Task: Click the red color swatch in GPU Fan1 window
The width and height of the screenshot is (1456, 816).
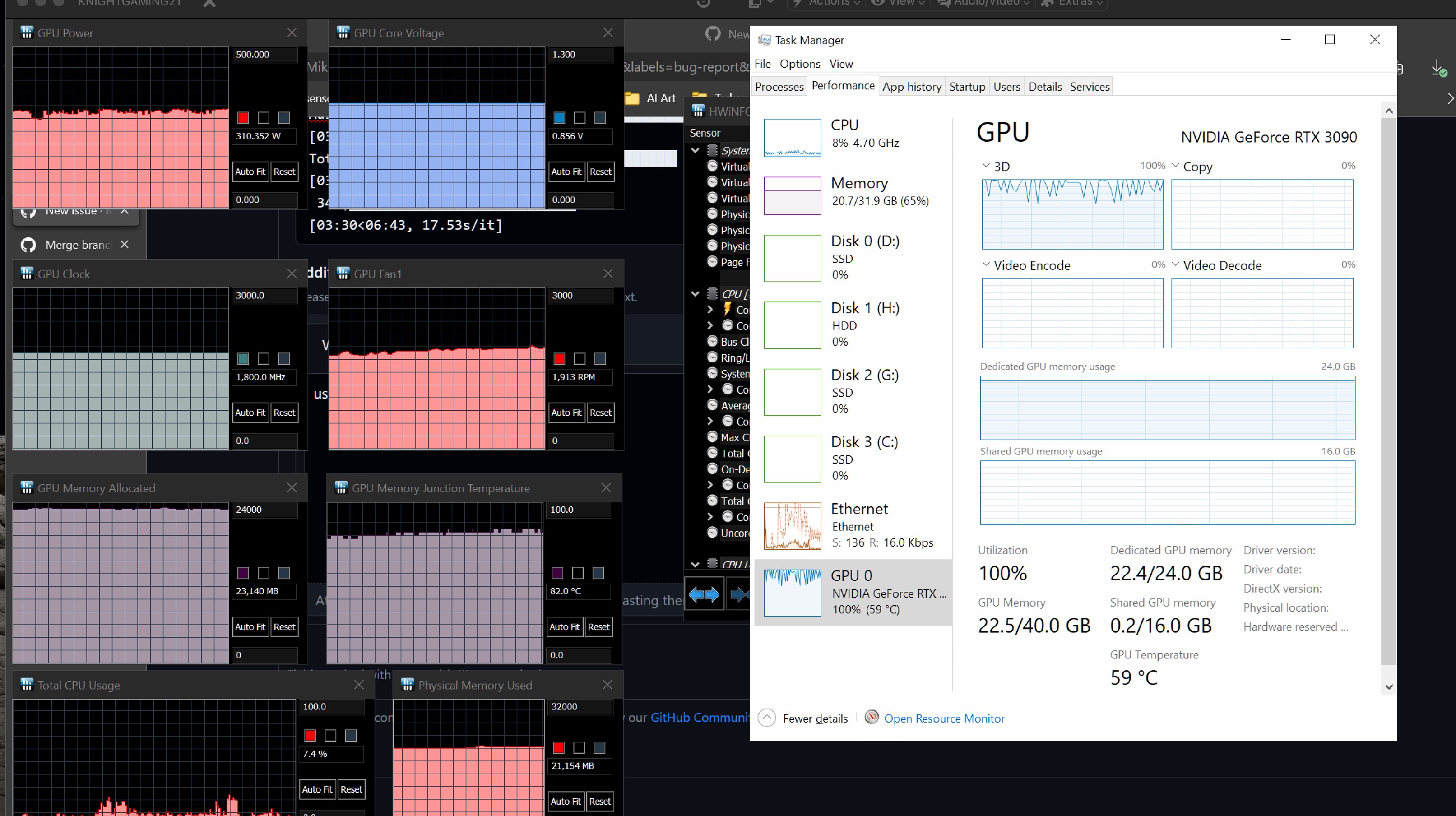Action: click(x=559, y=359)
